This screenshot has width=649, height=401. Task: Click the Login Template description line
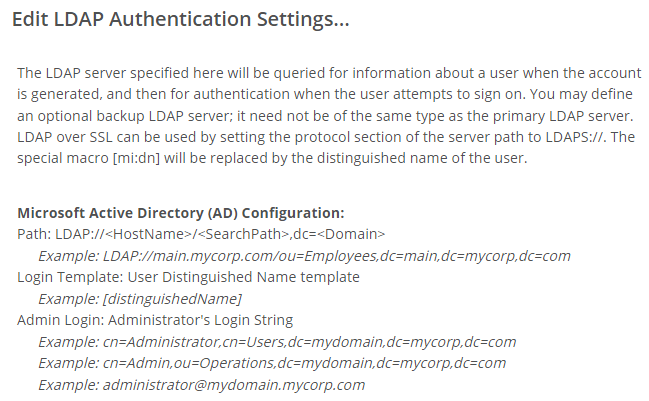[x=188, y=277]
